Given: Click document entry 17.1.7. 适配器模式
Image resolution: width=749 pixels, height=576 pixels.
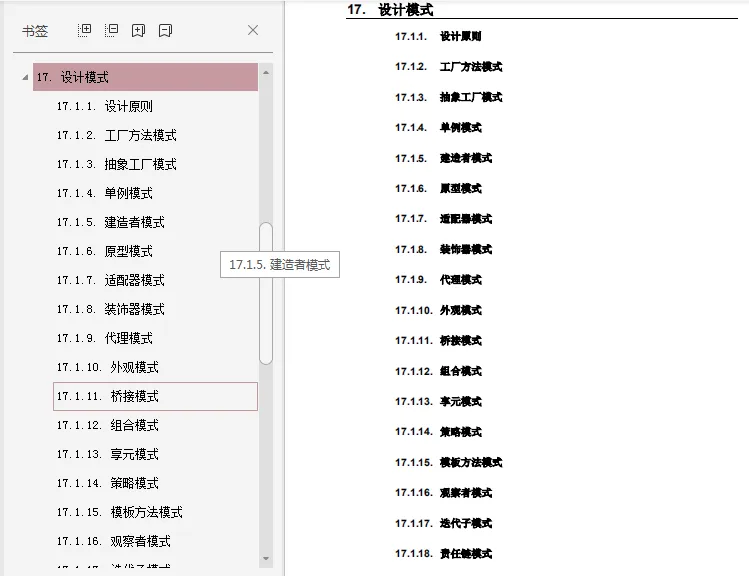Looking at the screenshot, I should click(x=443, y=219).
